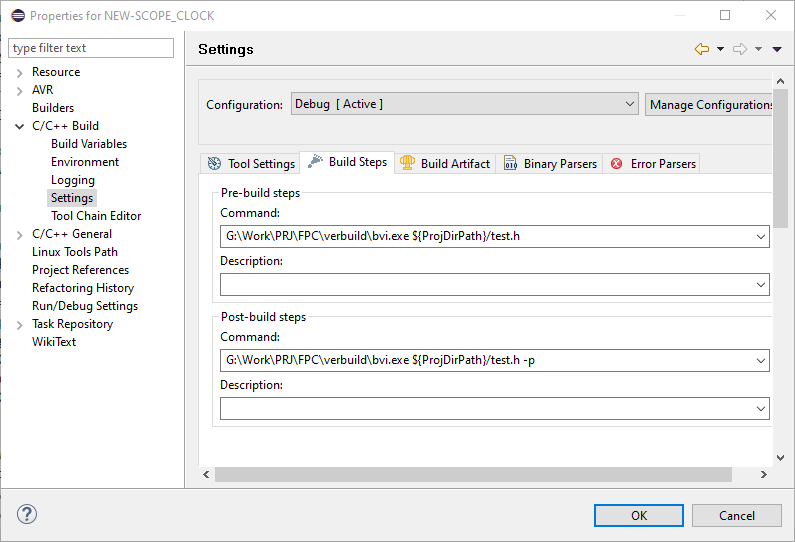Screen dimensions: 795x542
Task: Click the Manage Configurations button
Action: (709, 105)
